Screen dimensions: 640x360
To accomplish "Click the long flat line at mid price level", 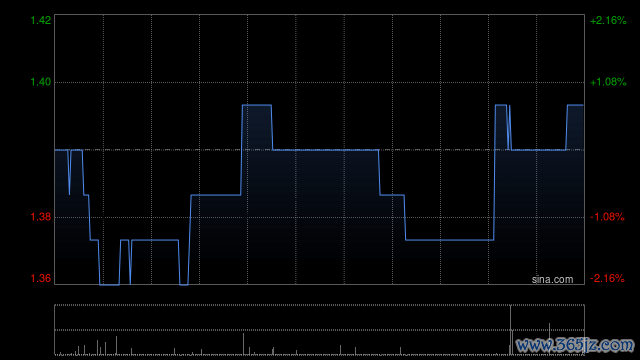I will tap(326, 150).
